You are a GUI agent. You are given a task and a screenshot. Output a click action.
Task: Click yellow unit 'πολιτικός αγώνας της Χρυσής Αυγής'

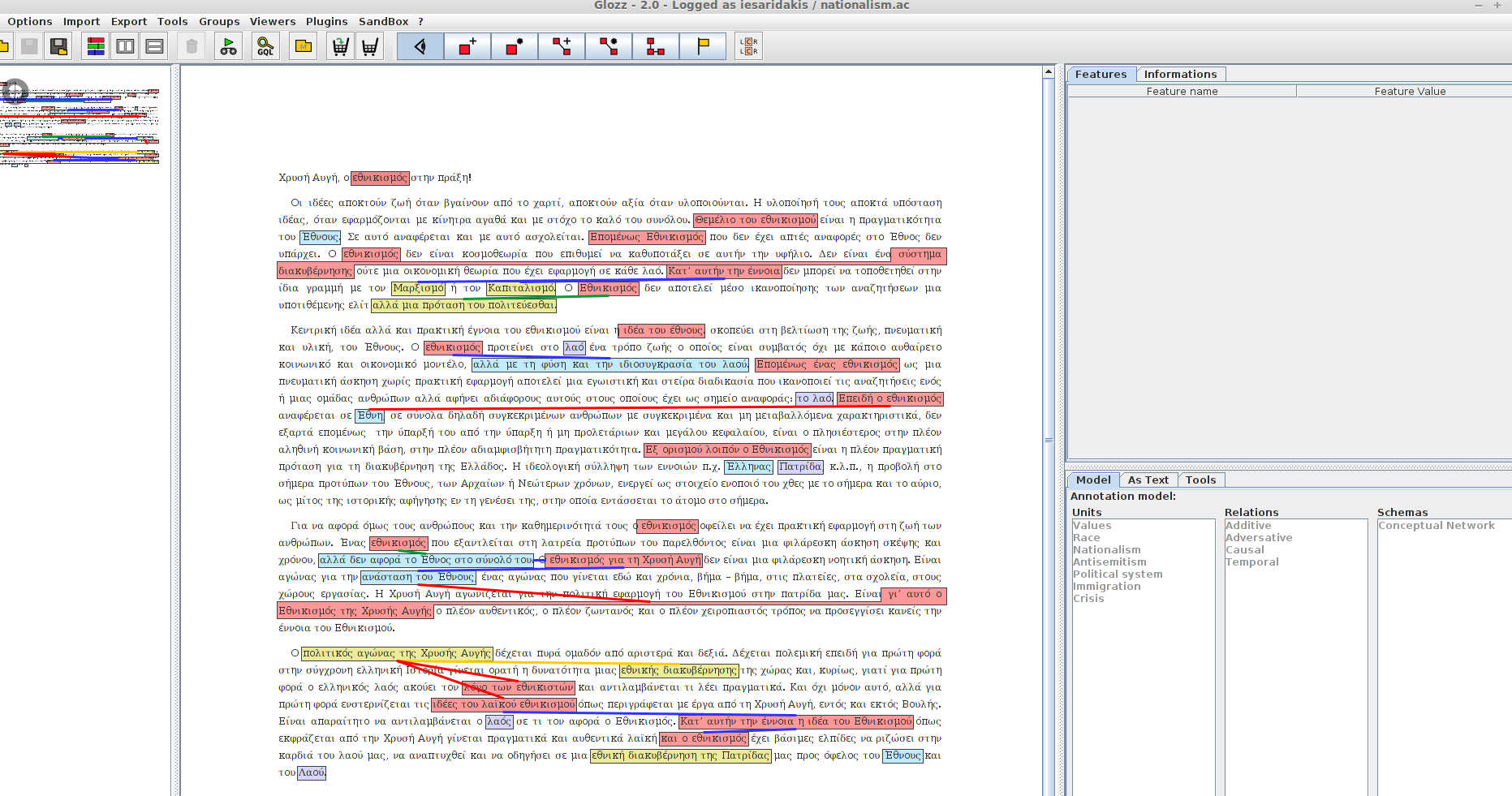tap(397, 653)
